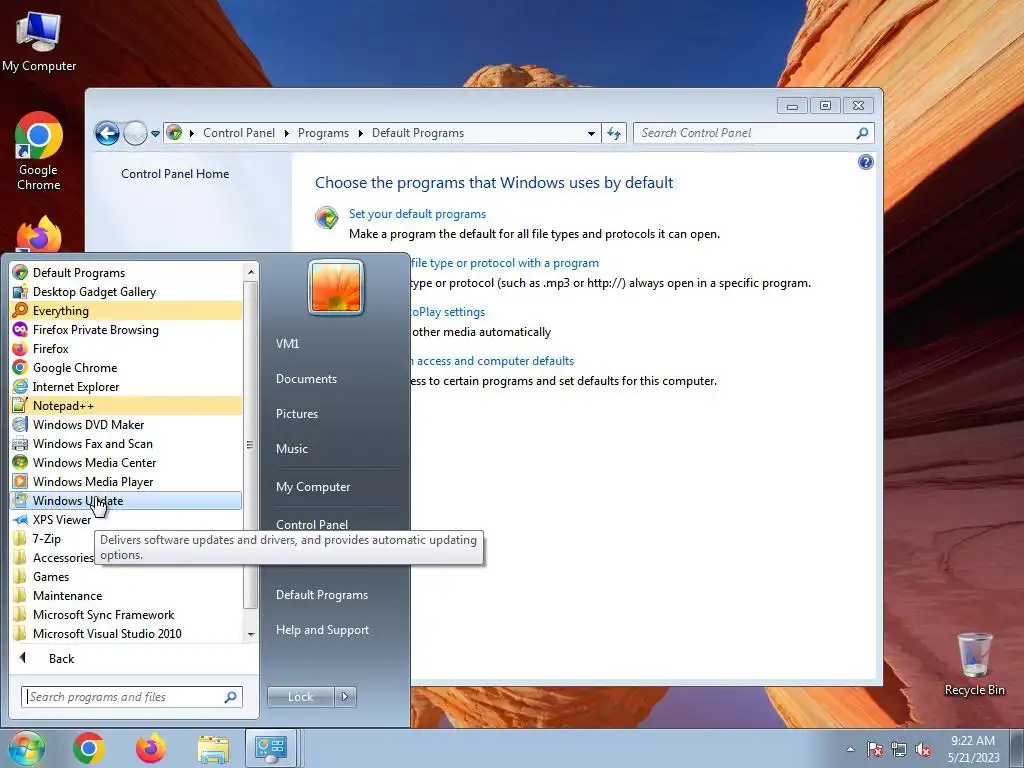Click the Start menu scrollbar down arrow

pyautogui.click(x=251, y=634)
